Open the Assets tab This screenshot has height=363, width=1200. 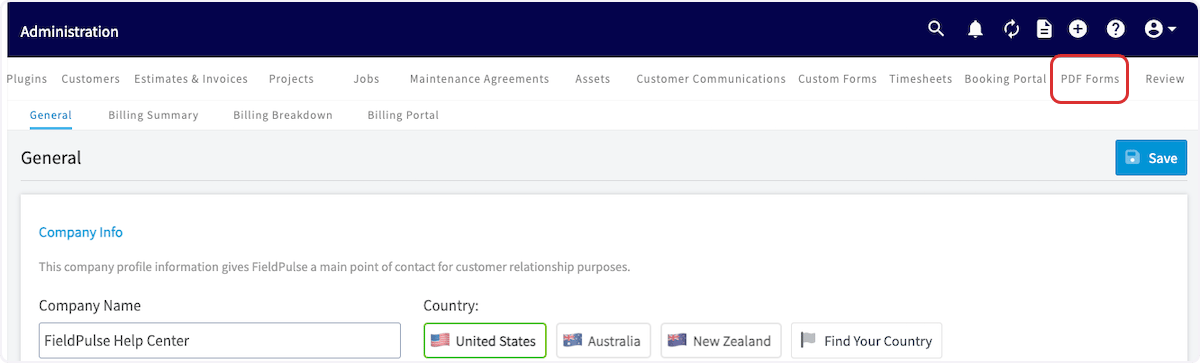[592, 79]
